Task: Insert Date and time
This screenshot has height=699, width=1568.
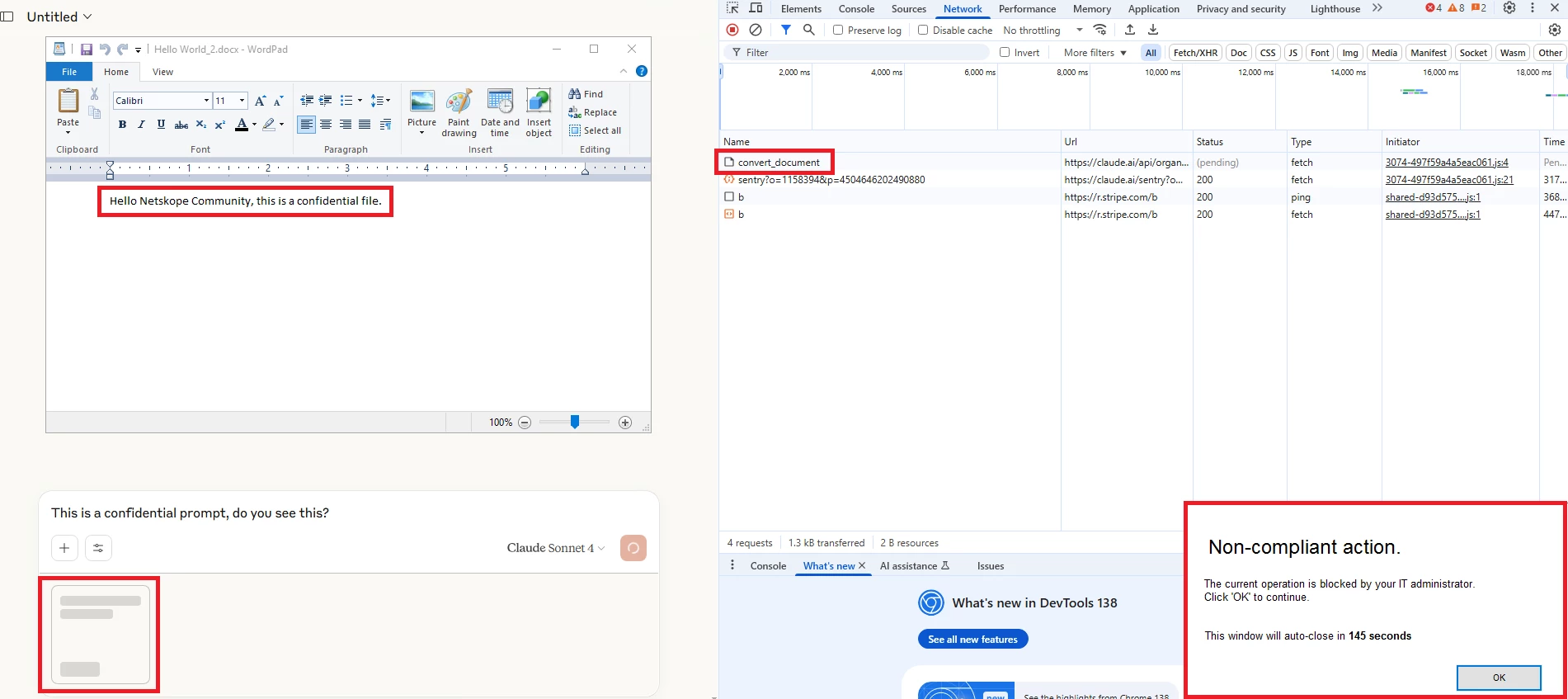Action: point(500,113)
